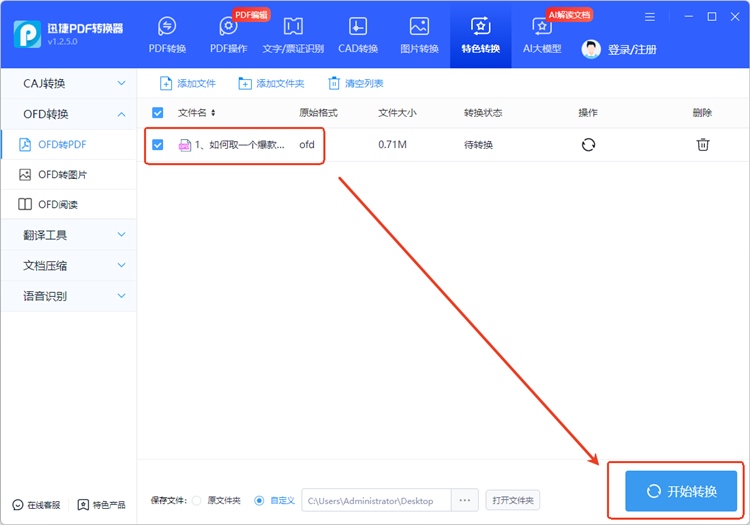Maximize the converter window
This screenshot has height=525, width=750.
click(712, 17)
